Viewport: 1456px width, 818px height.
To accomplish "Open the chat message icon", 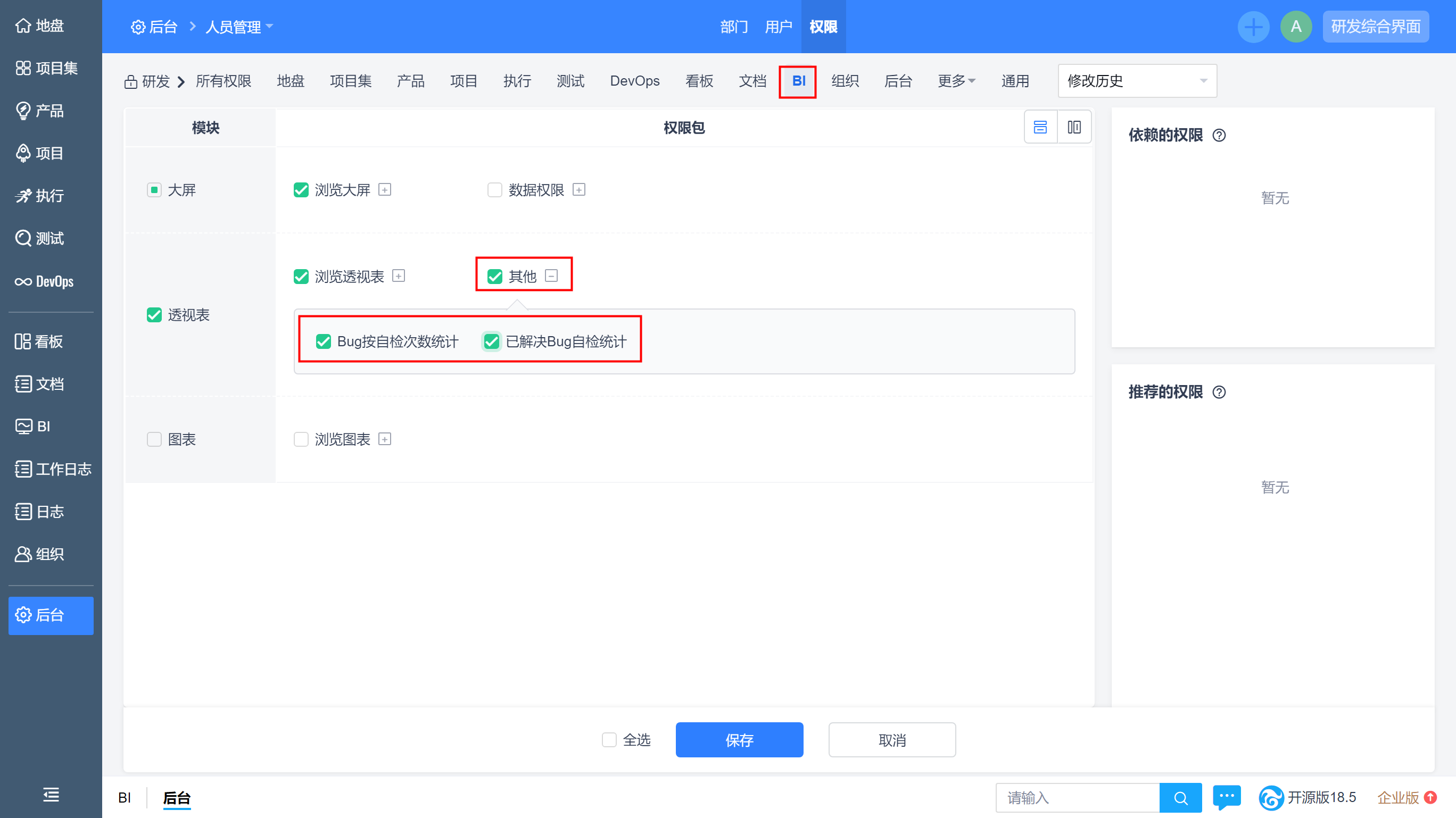I will [x=1227, y=797].
